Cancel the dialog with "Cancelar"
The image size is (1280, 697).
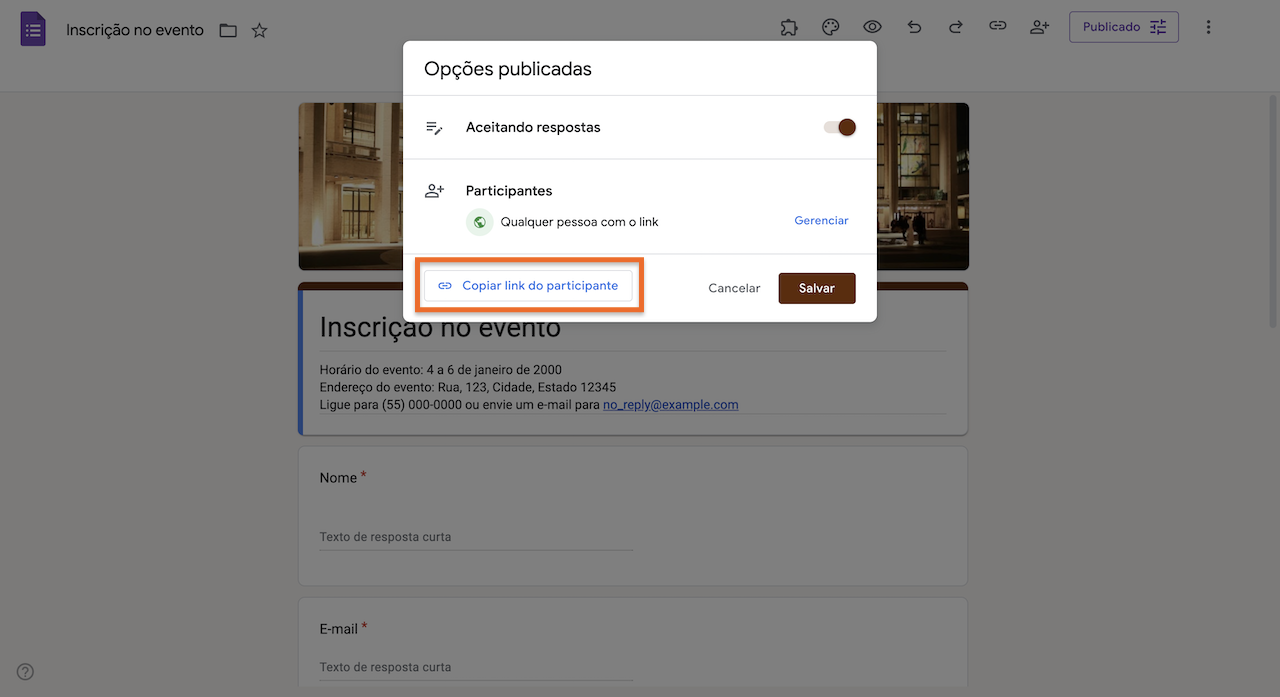pyautogui.click(x=733, y=287)
